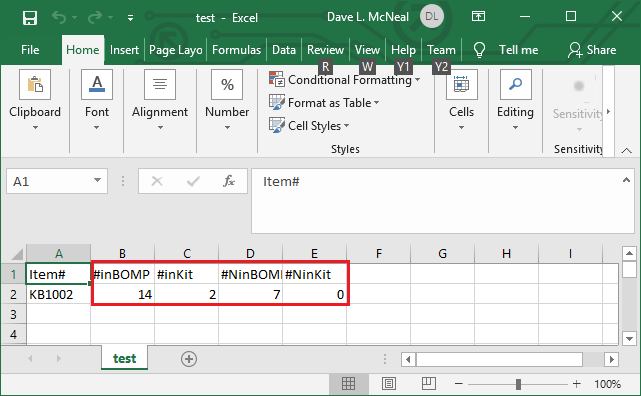The width and height of the screenshot is (641, 396).
Task: Open the Clipboard group paste icon
Action: pos(35,85)
